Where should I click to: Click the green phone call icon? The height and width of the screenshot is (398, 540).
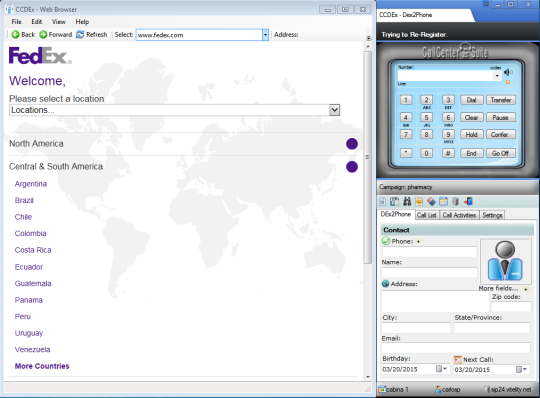point(386,241)
